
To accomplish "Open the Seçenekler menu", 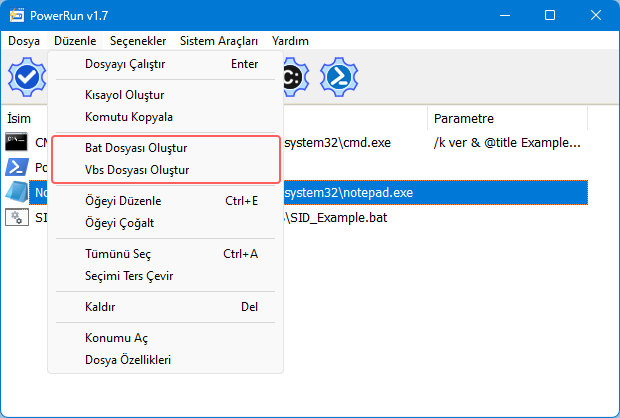I will tap(138, 41).
